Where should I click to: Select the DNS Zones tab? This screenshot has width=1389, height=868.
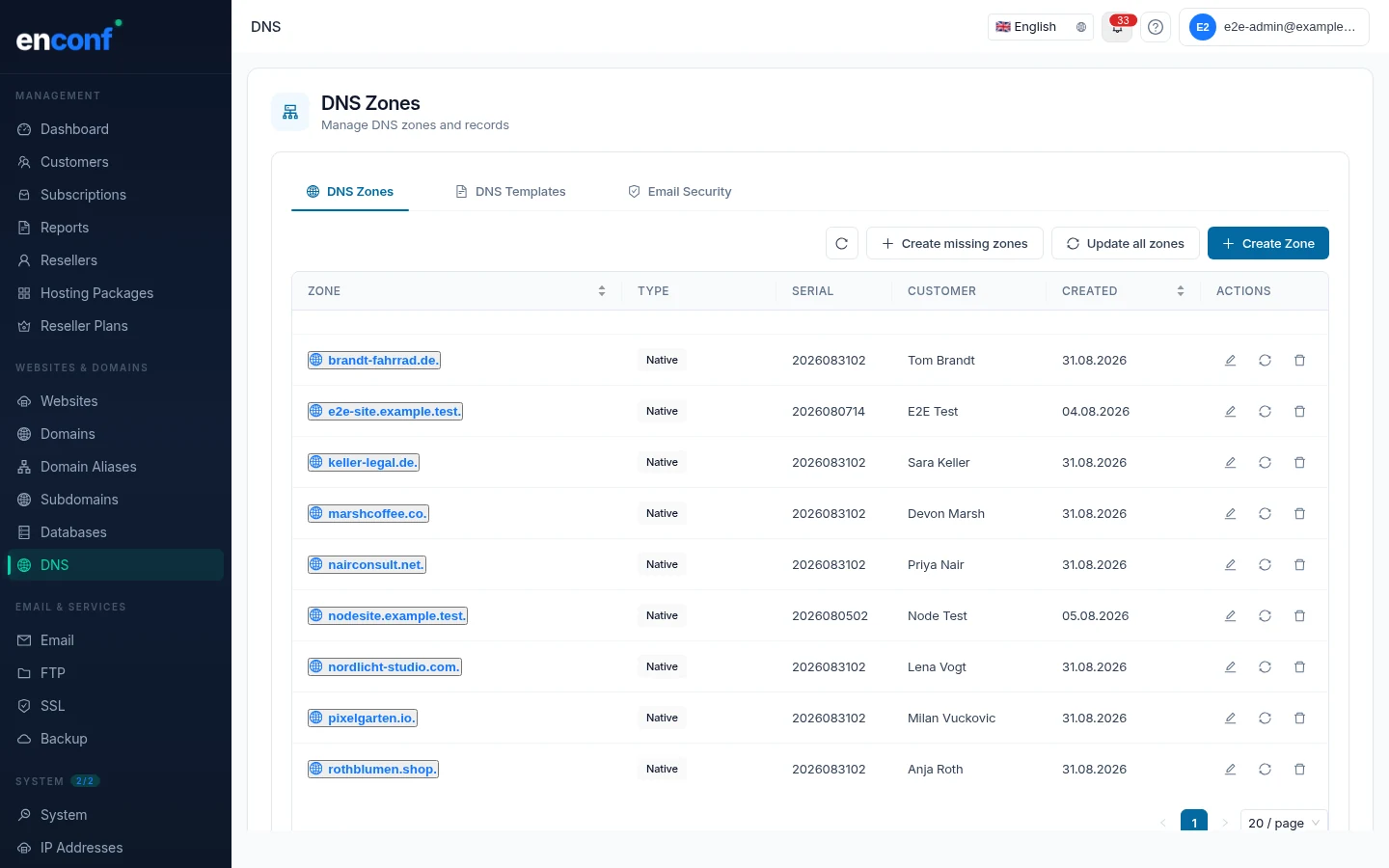[350, 191]
